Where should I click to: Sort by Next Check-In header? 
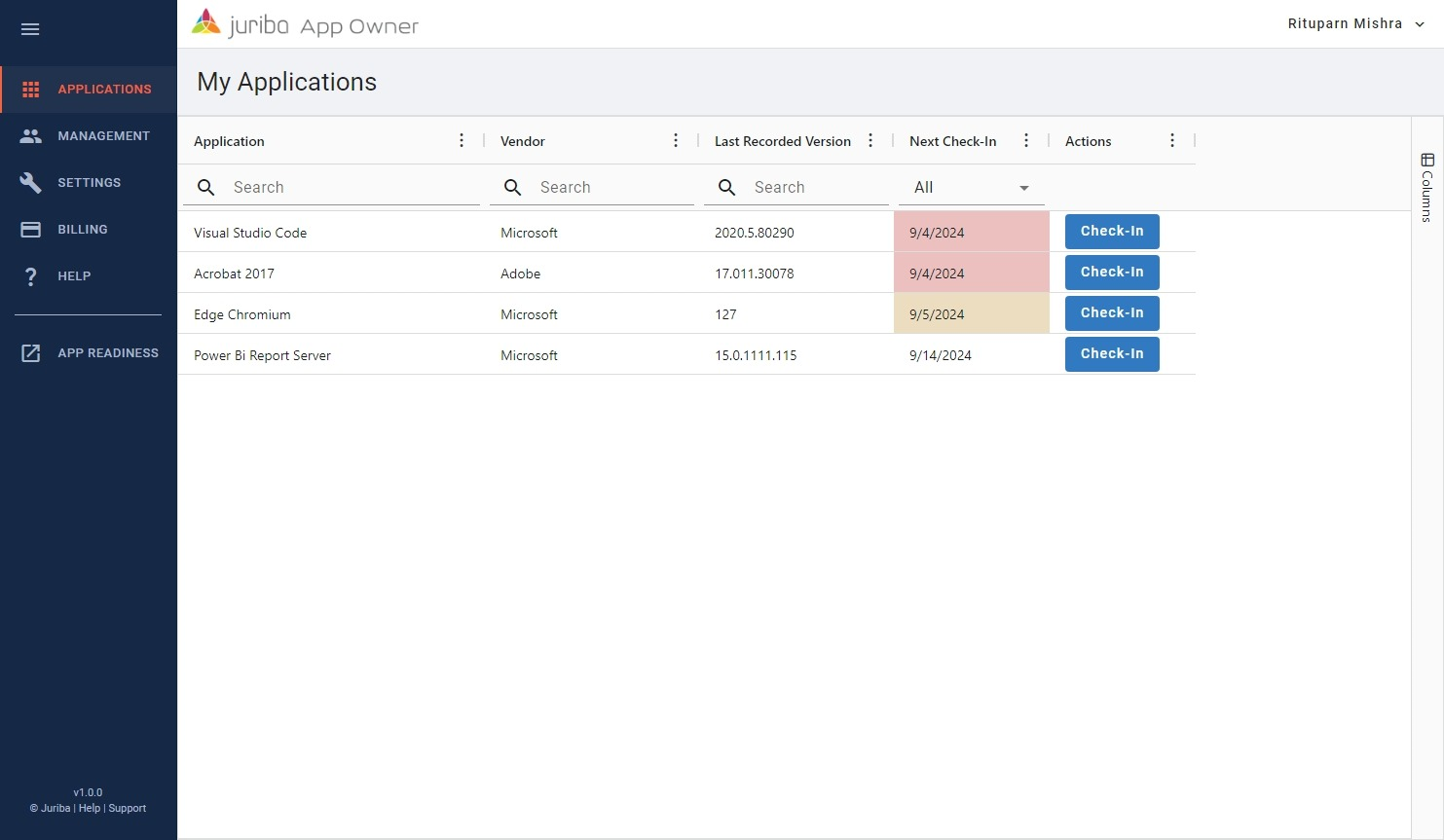(x=953, y=142)
